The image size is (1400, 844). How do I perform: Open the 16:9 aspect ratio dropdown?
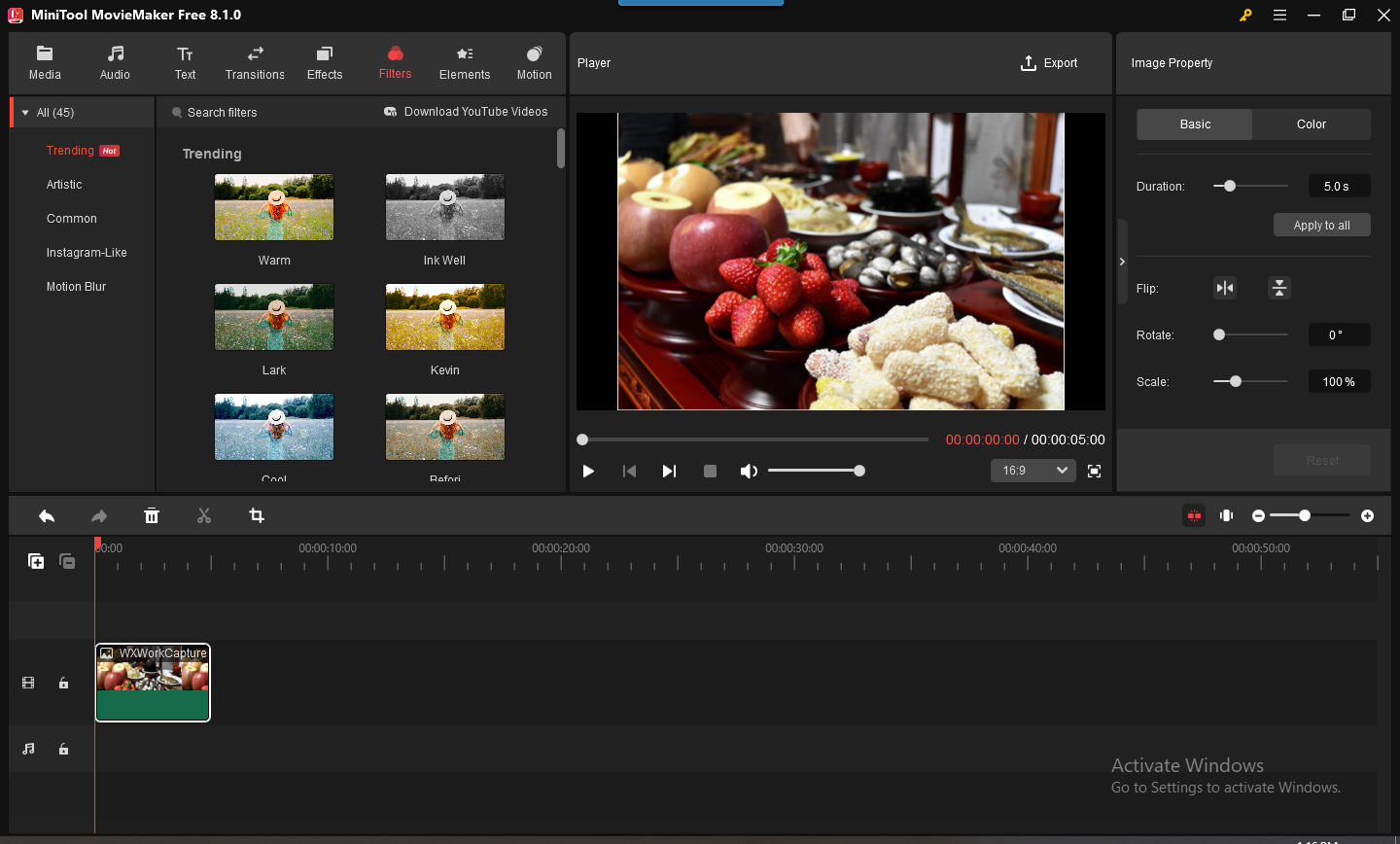pyautogui.click(x=1033, y=471)
